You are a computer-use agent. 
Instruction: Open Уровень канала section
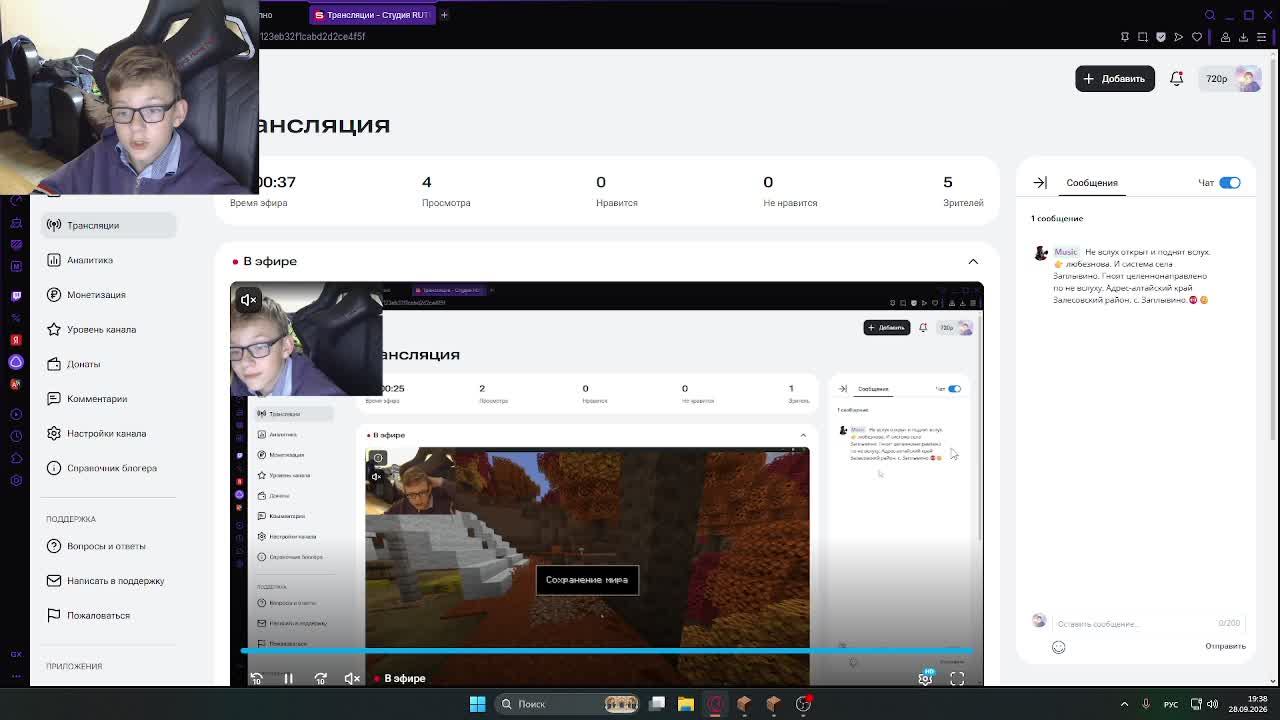point(109,329)
